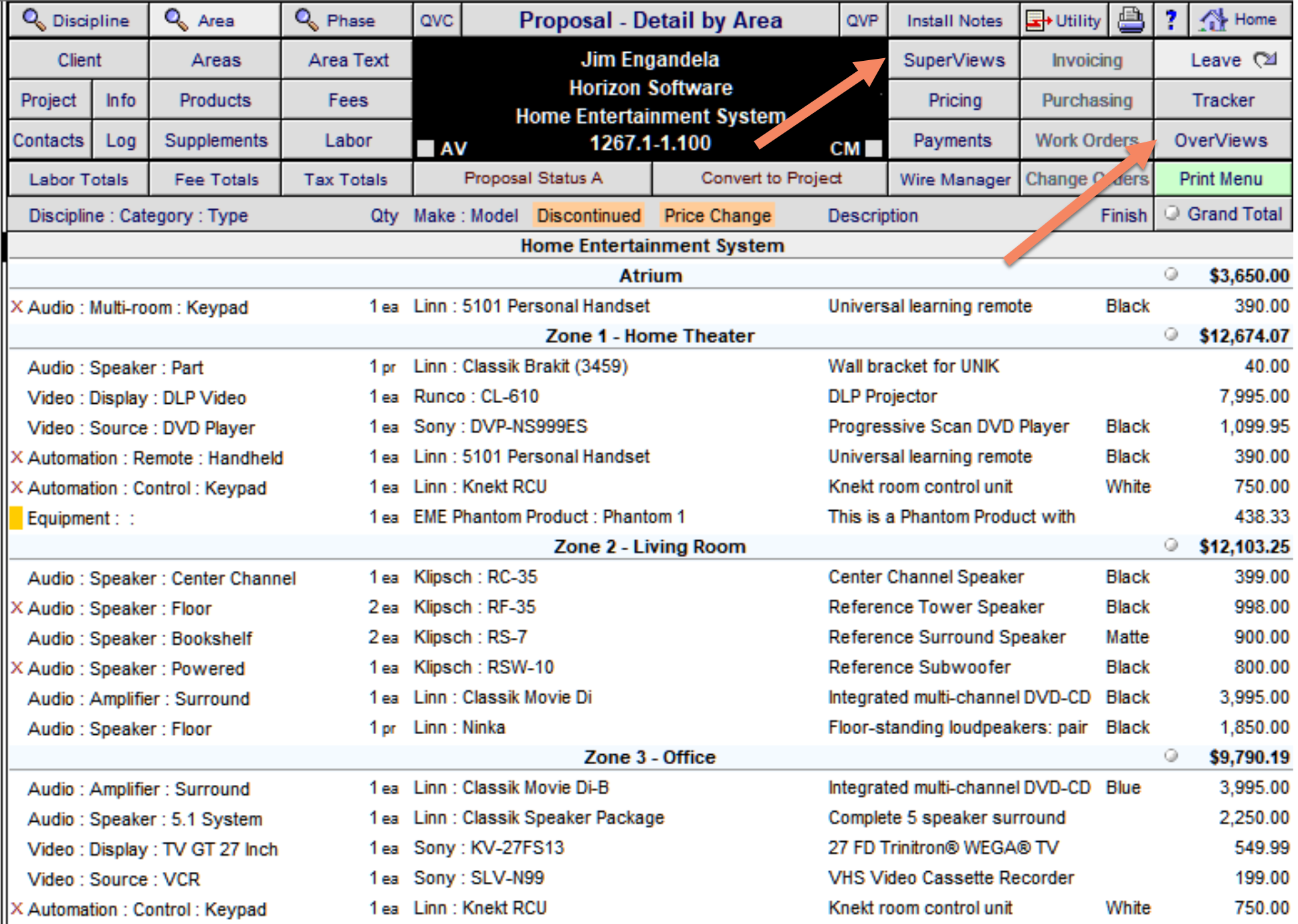Select the Runco CL-610 DLP Projector row

(x=650, y=396)
